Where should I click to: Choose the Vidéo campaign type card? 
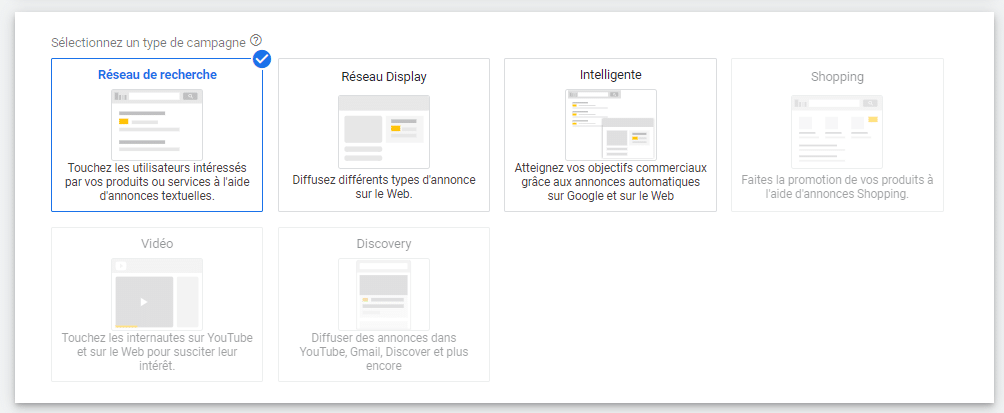click(157, 305)
